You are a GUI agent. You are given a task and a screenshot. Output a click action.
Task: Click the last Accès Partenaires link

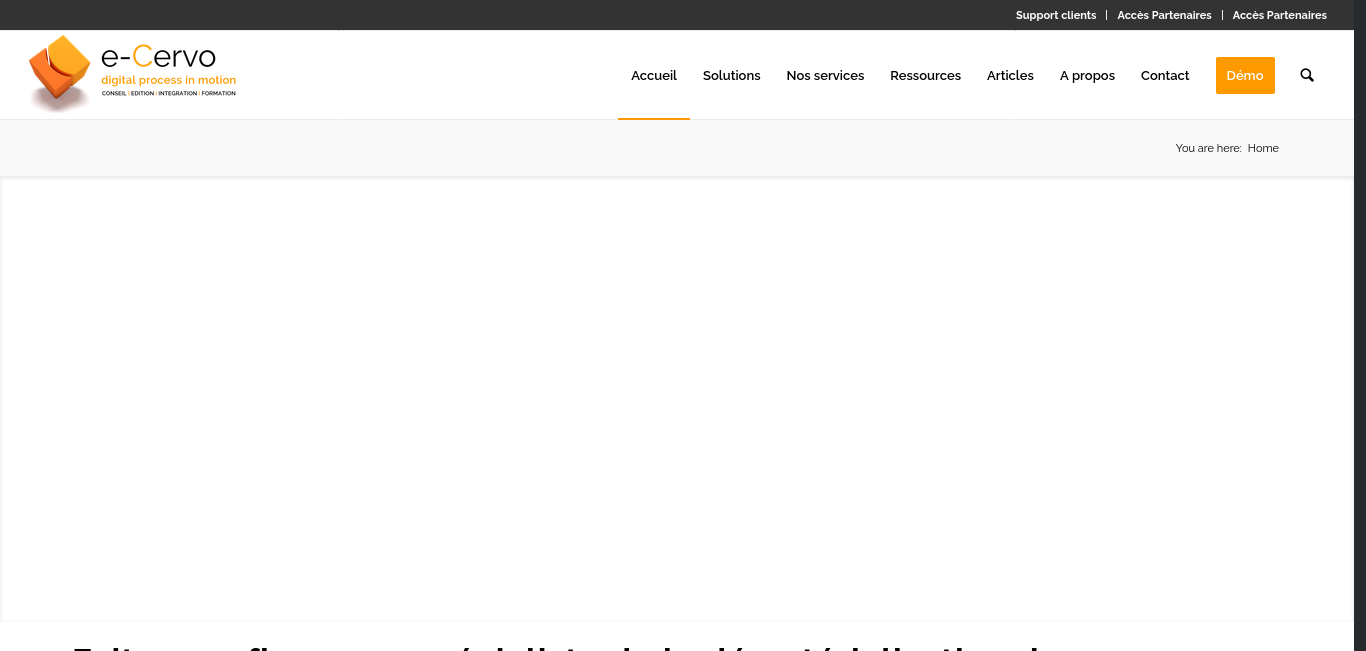(1280, 15)
